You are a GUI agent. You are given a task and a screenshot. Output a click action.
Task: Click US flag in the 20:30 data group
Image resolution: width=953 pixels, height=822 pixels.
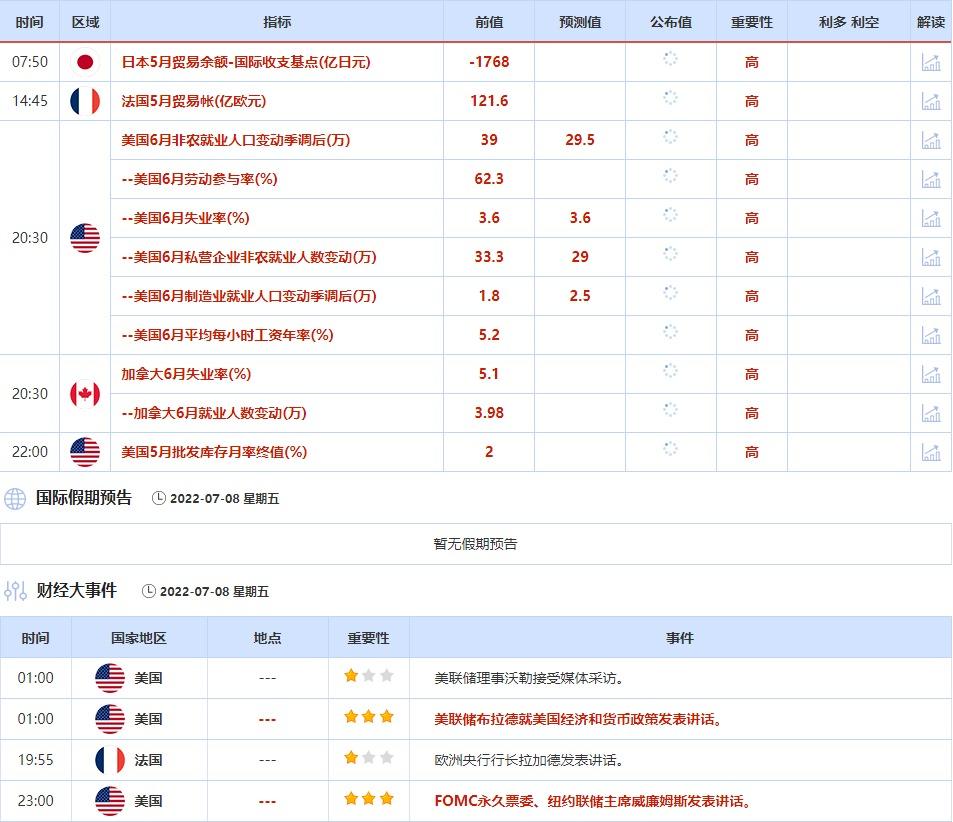tap(85, 238)
